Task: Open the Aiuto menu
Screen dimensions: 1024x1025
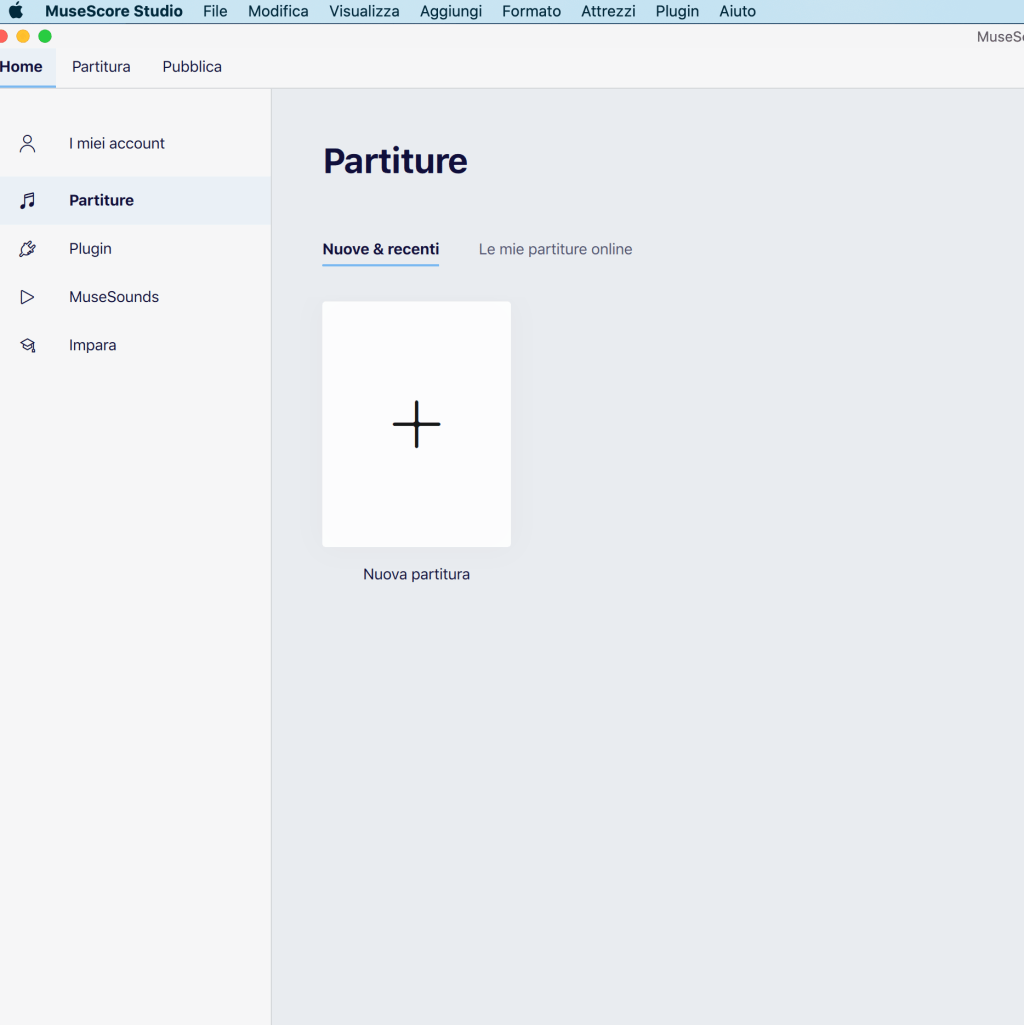Action: [x=737, y=12]
